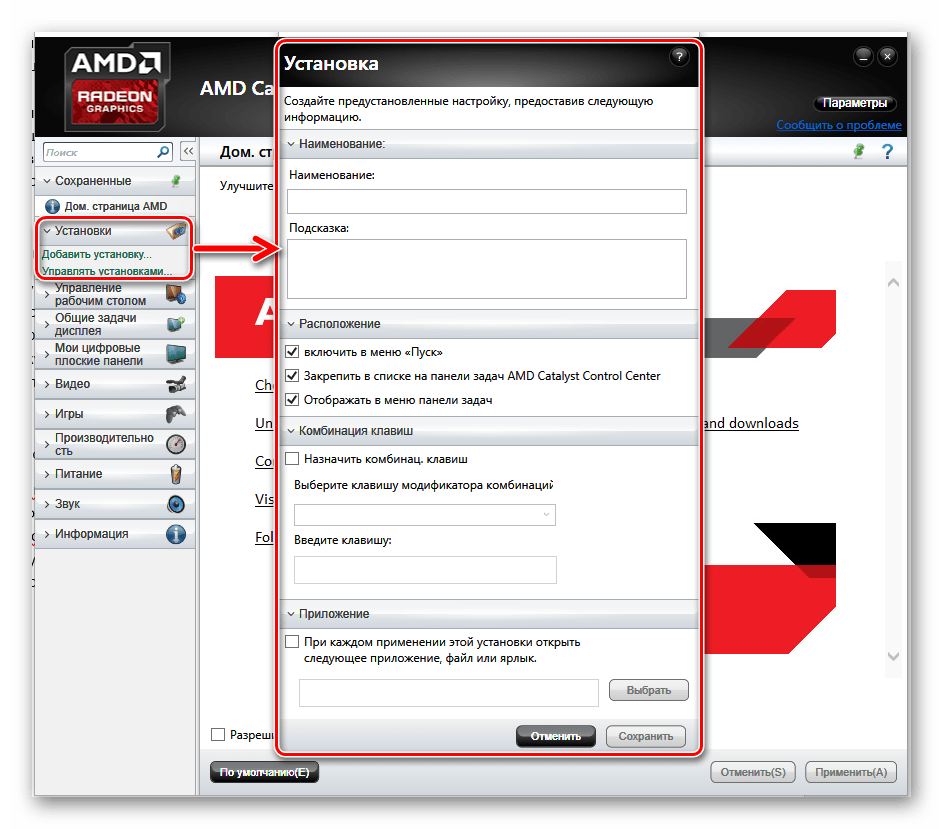This screenshot has height=829, width=943.
Task: Minimize the AMD Catalyst window
Action: coord(863,57)
